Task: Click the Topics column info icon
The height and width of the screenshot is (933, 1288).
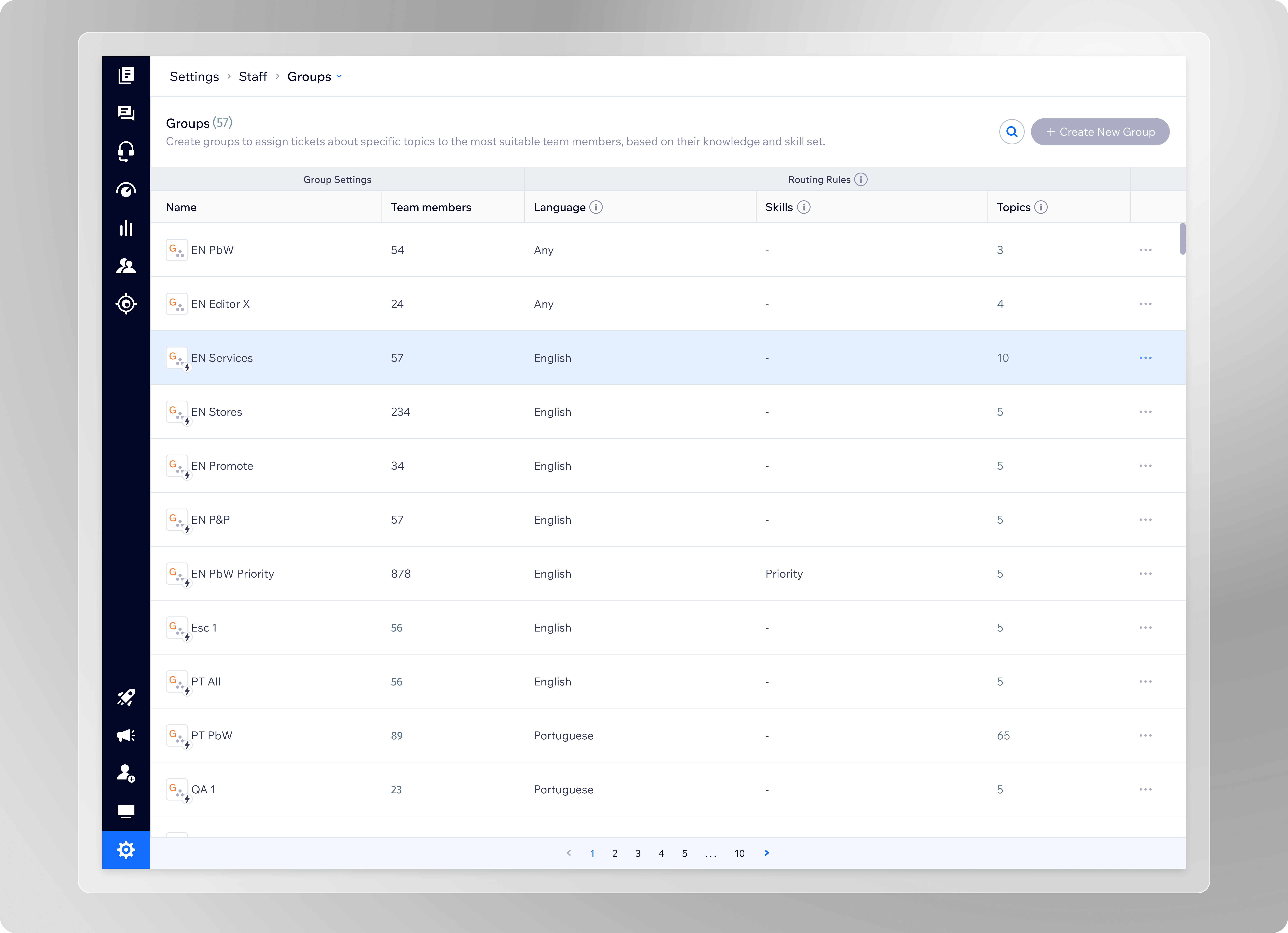Action: pos(1041,207)
